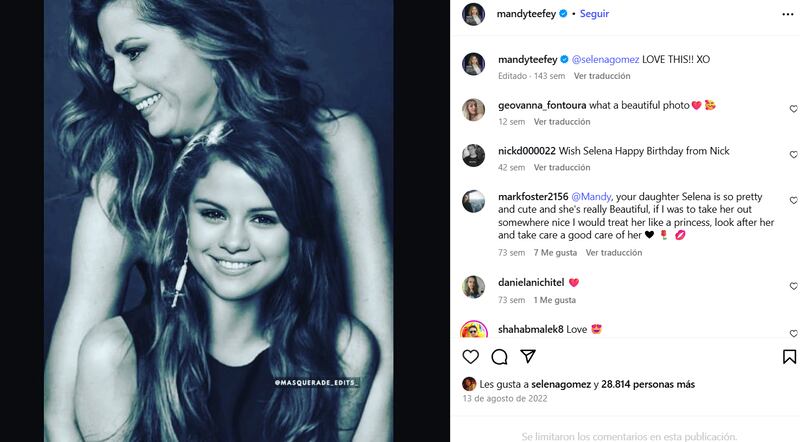The width and height of the screenshot is (800, 442).
Task: Open the black and white post photo
Action: coord(218,221)
